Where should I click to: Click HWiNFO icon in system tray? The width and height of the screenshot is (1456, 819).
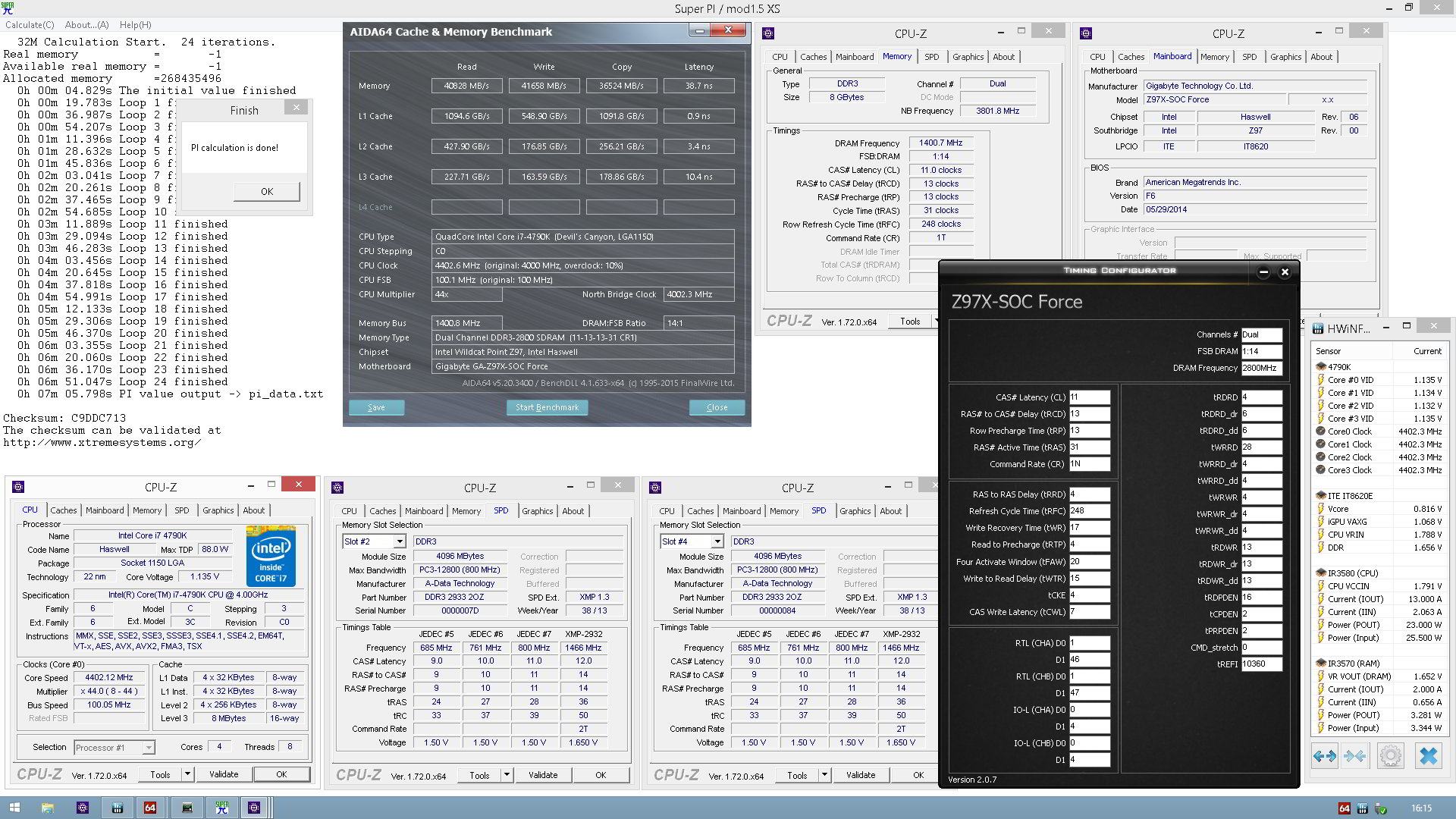point(1362,808)
